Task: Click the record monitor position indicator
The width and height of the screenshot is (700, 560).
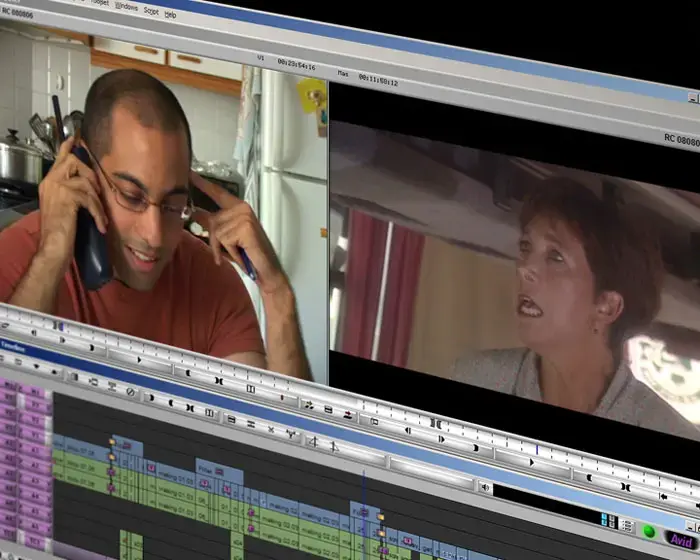Action: 537,450
